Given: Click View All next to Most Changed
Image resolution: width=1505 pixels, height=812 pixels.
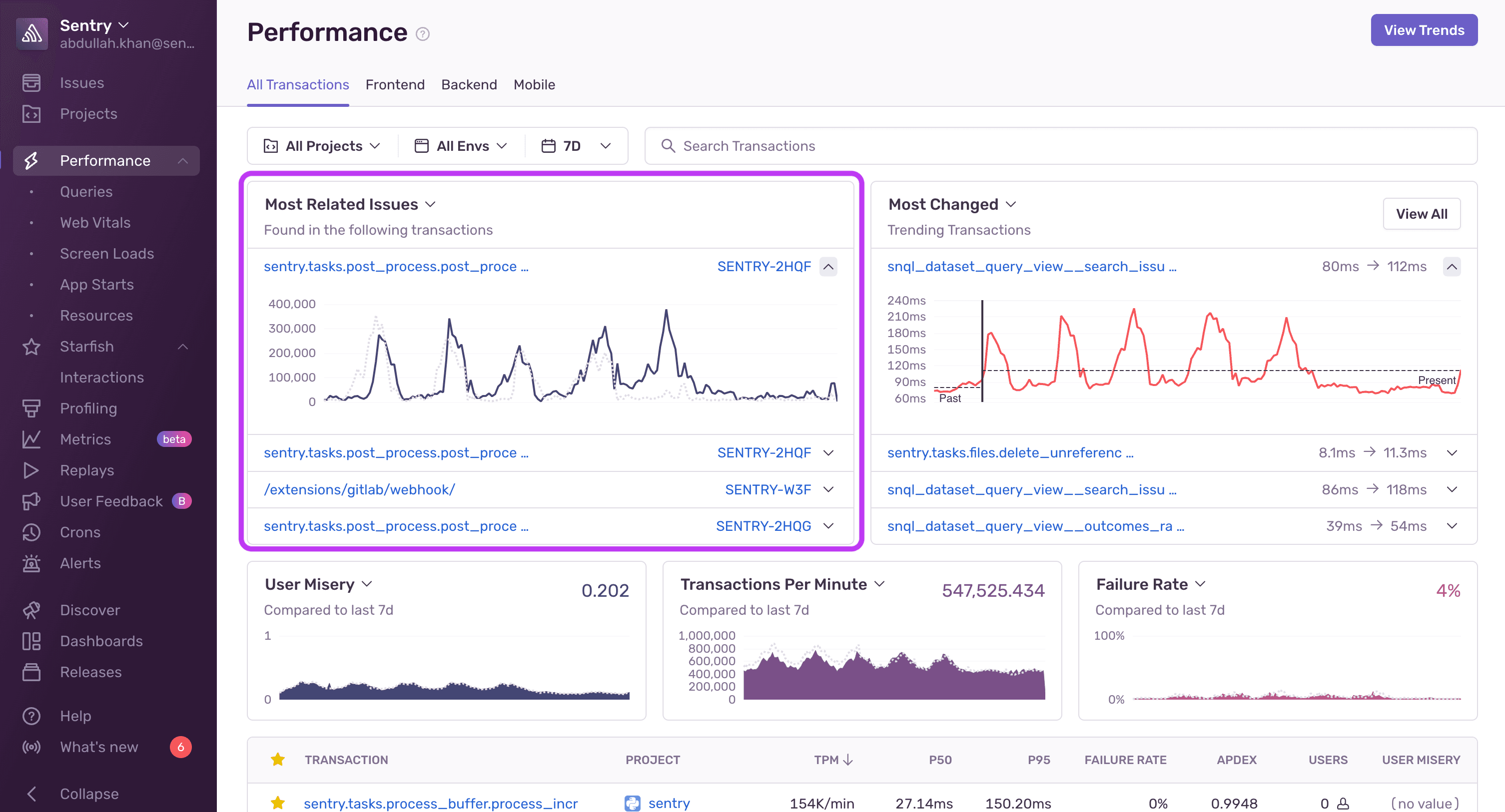Looking at the screenshot, I should (1422, 214).
